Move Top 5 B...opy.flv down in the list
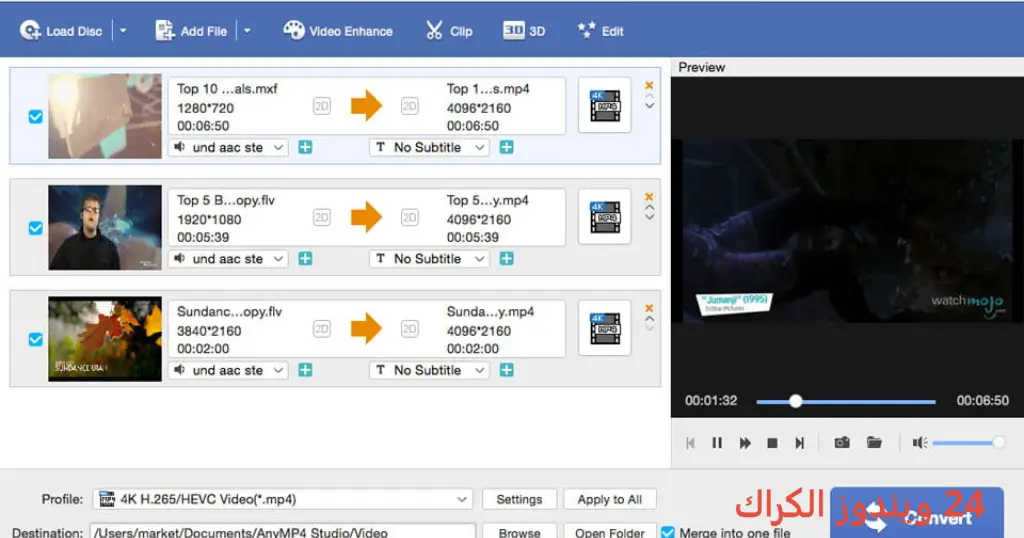The height and width of the screenshot is (538, 1024). pos(649,217)
